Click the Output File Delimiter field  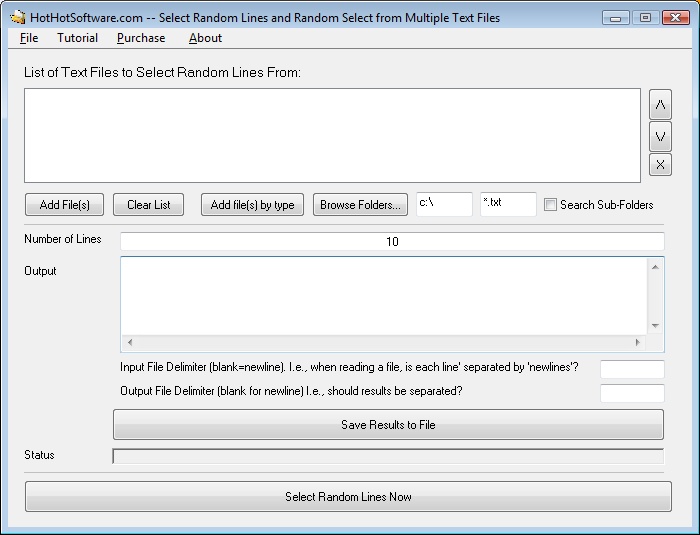point(632,393)
